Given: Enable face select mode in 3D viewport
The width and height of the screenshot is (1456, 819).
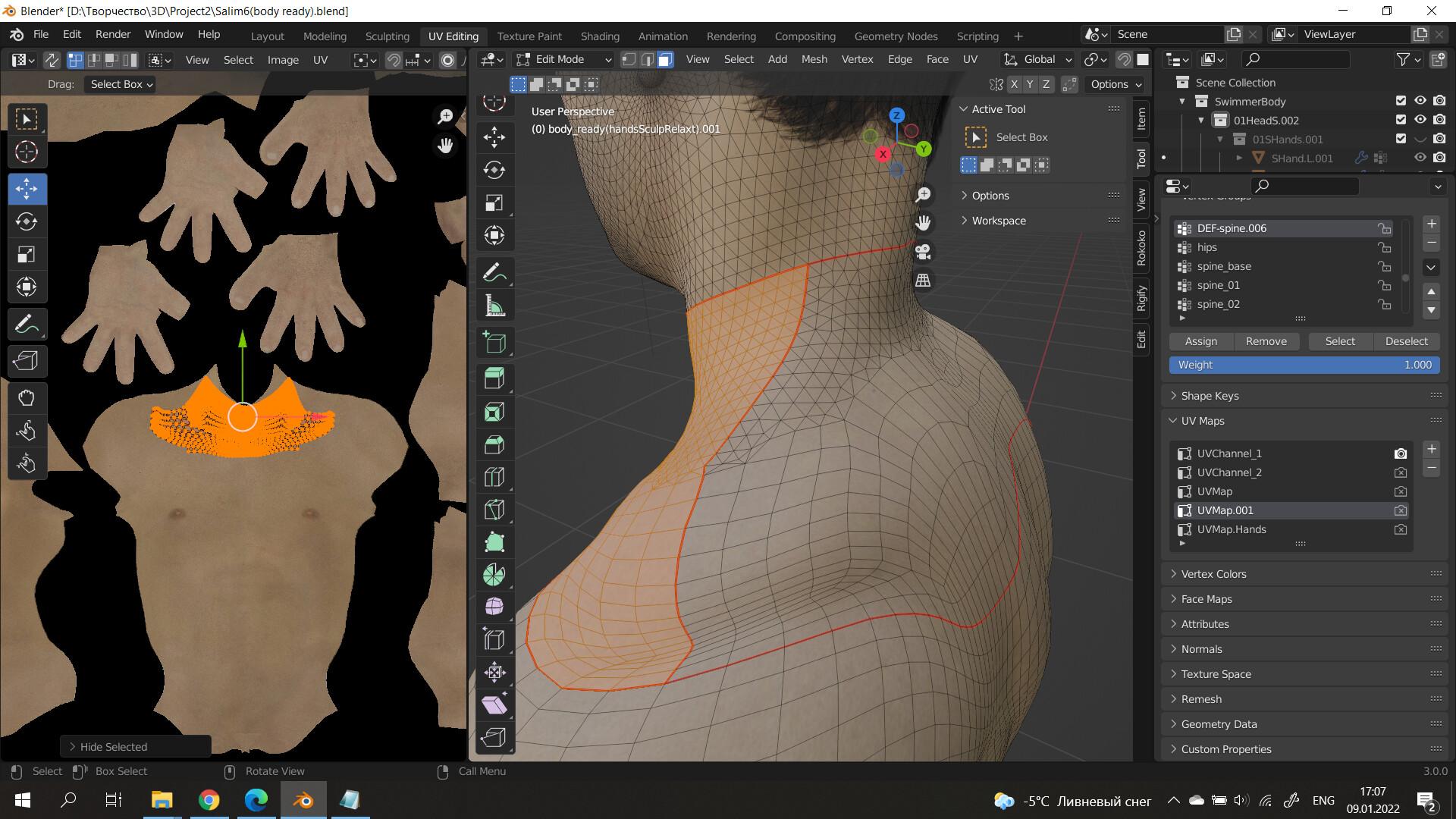Looking at the screenshot, I should (665, 59).
